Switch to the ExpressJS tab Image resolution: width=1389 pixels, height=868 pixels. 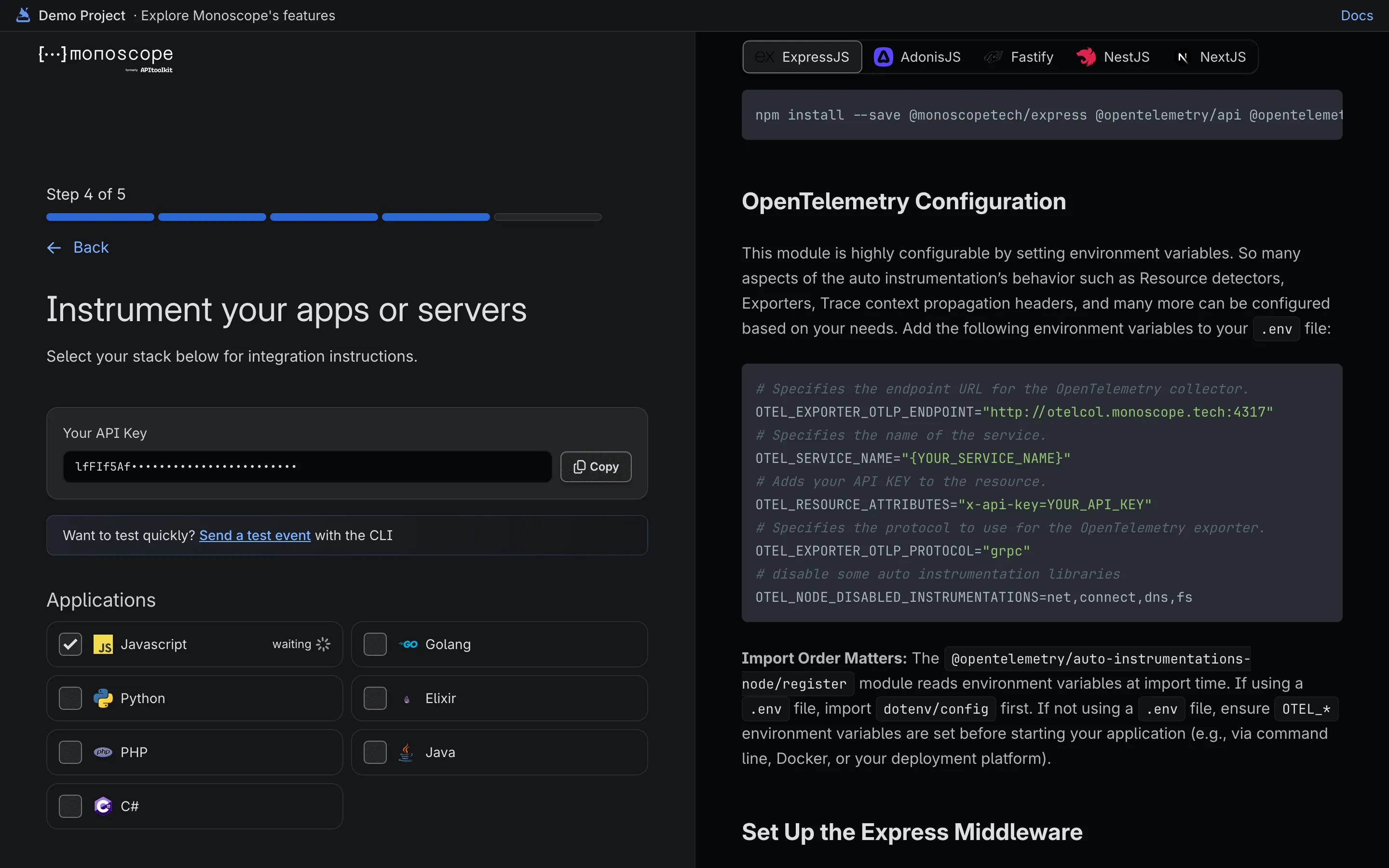pos(802,57)
